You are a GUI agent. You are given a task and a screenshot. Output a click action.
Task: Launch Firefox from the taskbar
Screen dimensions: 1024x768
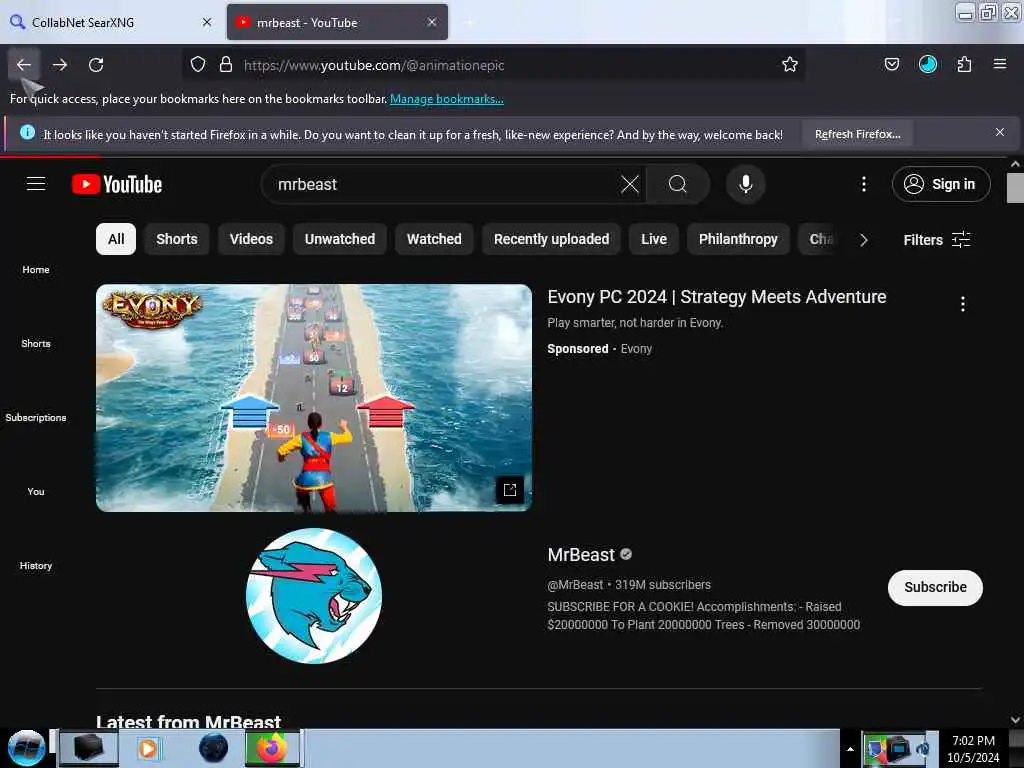[x=272, y=748]
